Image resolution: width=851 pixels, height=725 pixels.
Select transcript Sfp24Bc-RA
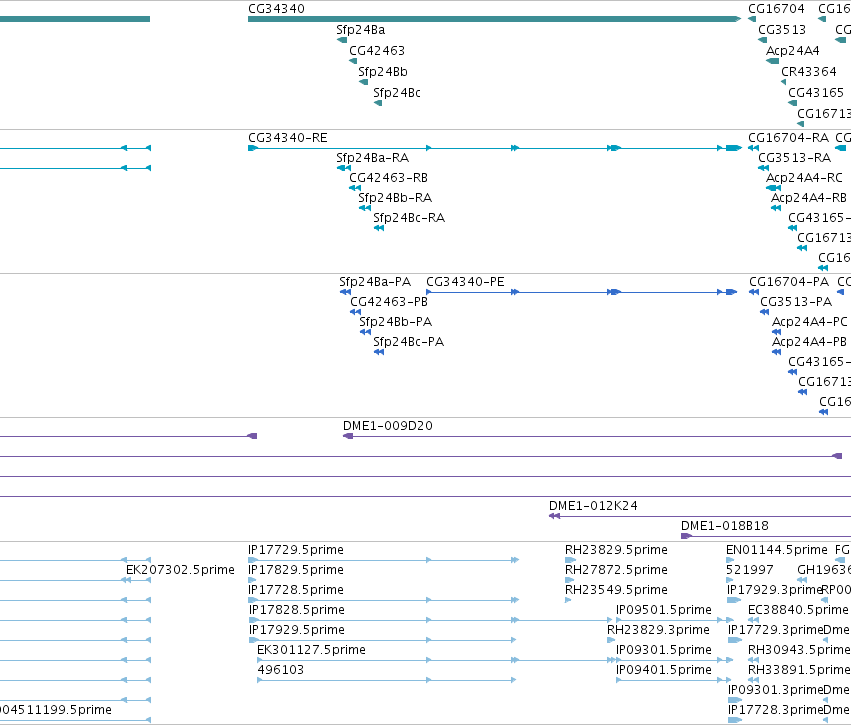(379, 228)
